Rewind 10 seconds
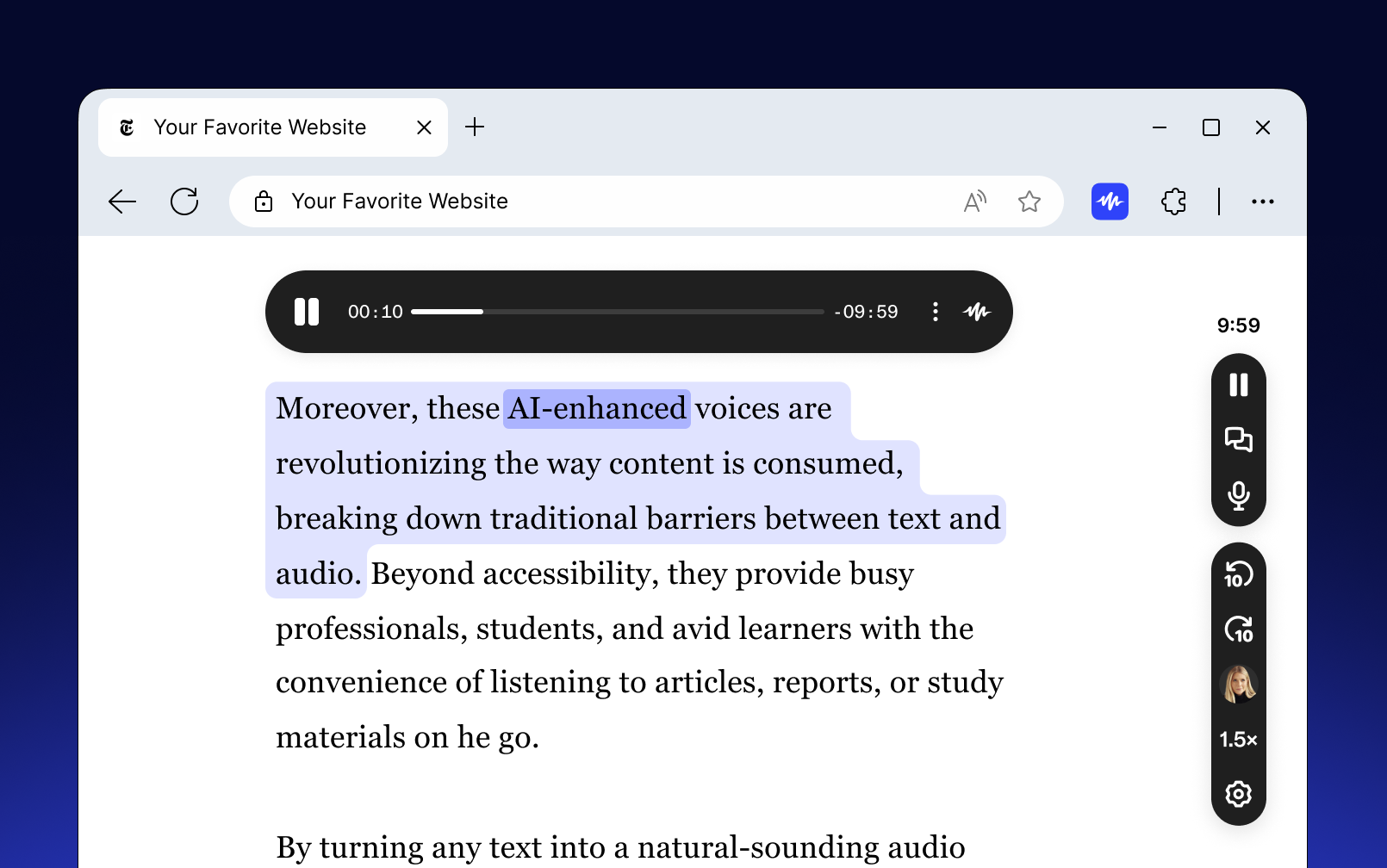 (x=1239, y=574)
